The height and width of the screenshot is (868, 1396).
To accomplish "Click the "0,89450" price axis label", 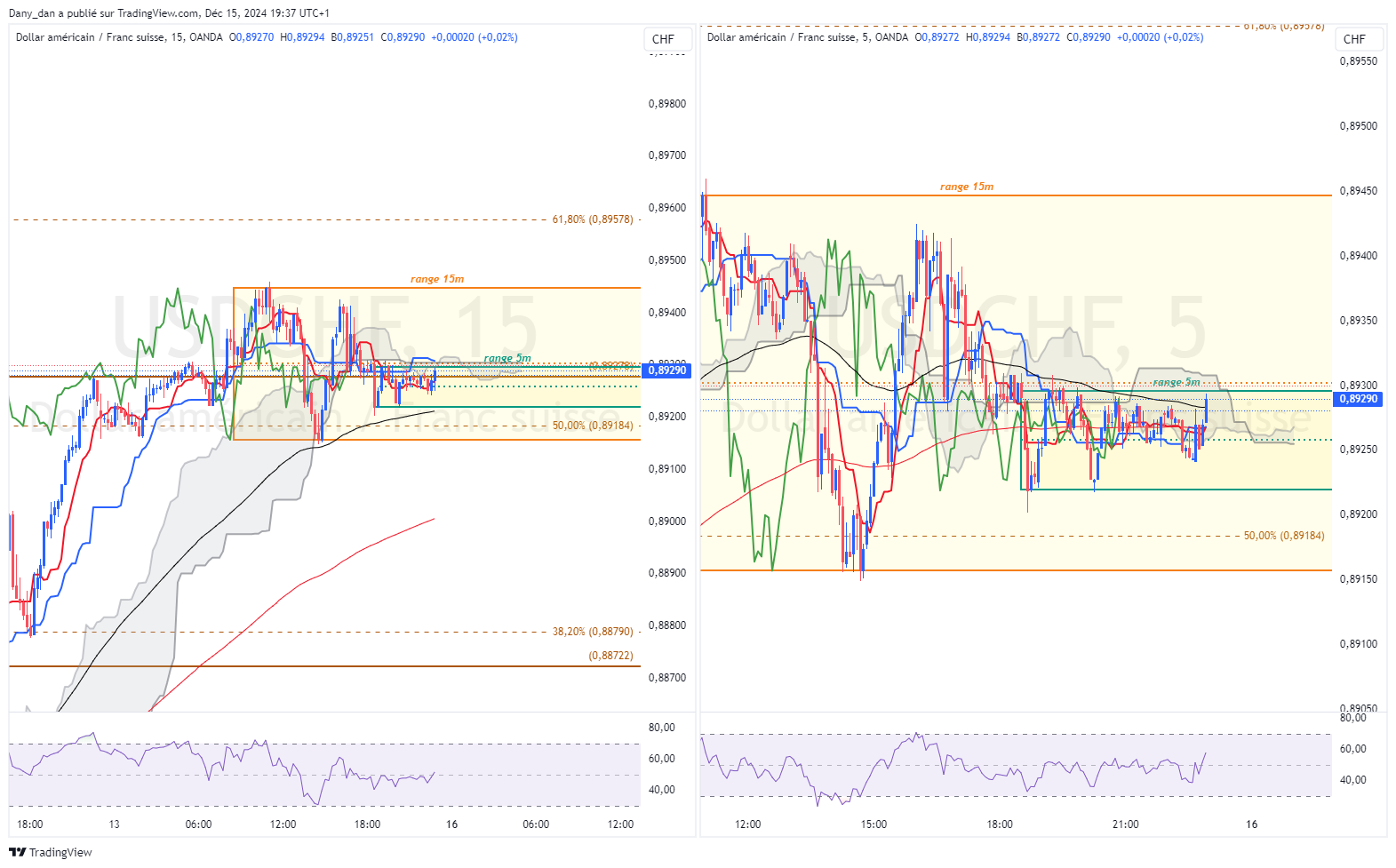I will 1359,191.
